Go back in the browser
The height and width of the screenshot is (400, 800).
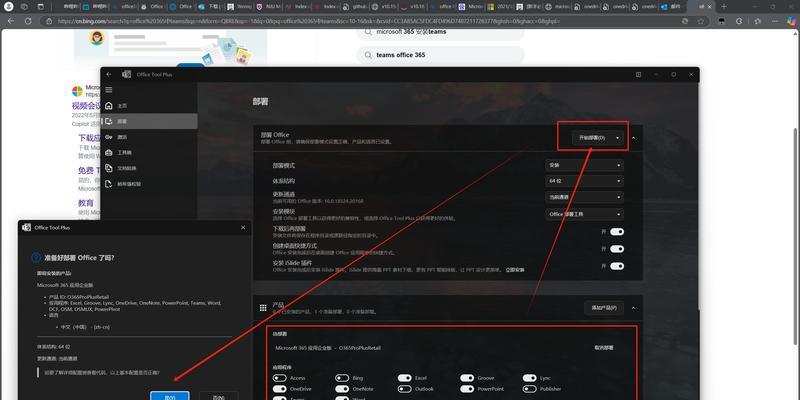[x=11, y=21]
